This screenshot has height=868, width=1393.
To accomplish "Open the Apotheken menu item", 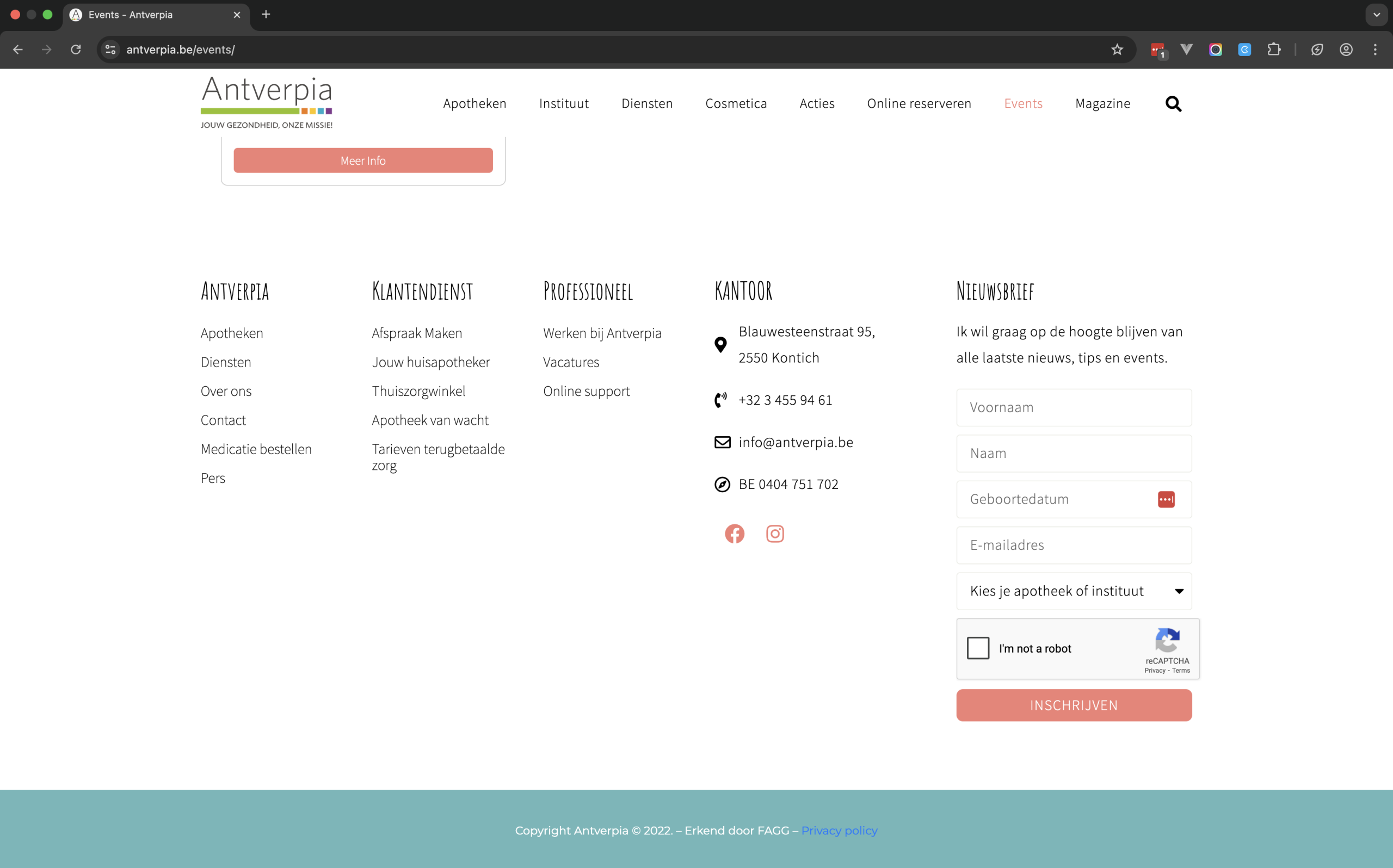I will [x=474, y=103].
